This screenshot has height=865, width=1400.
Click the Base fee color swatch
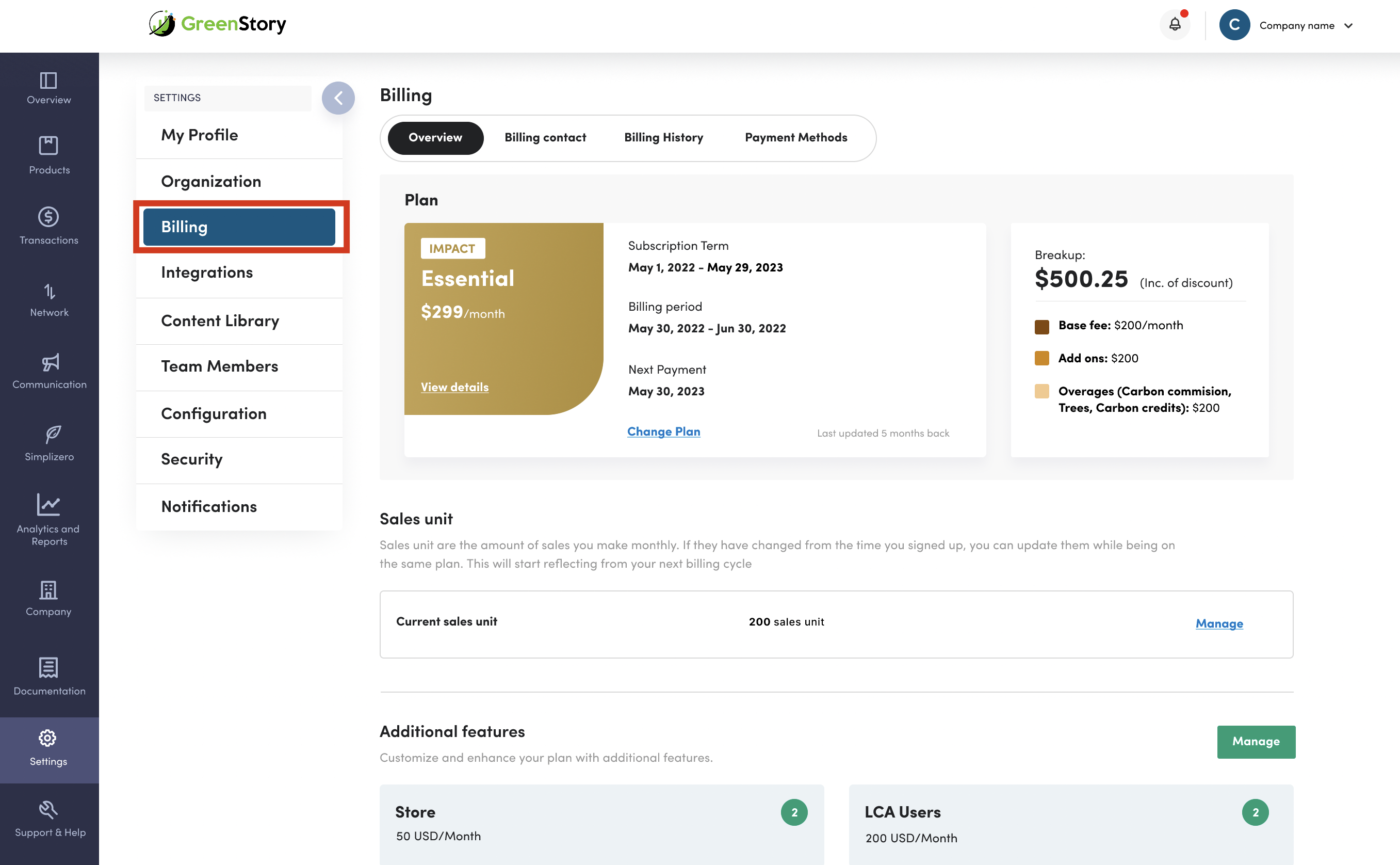(1041, 326)
